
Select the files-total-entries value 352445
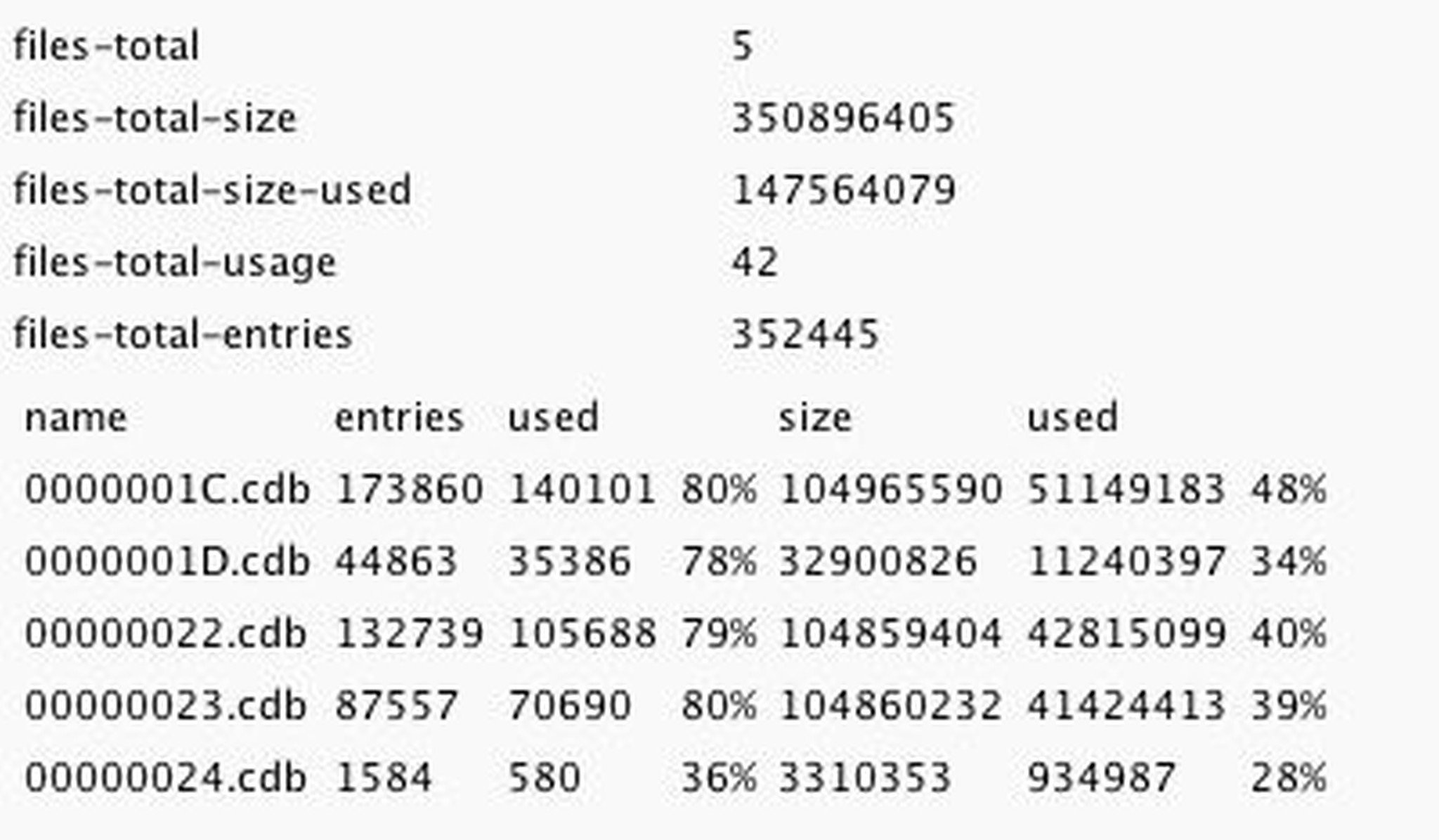point(805,334)
